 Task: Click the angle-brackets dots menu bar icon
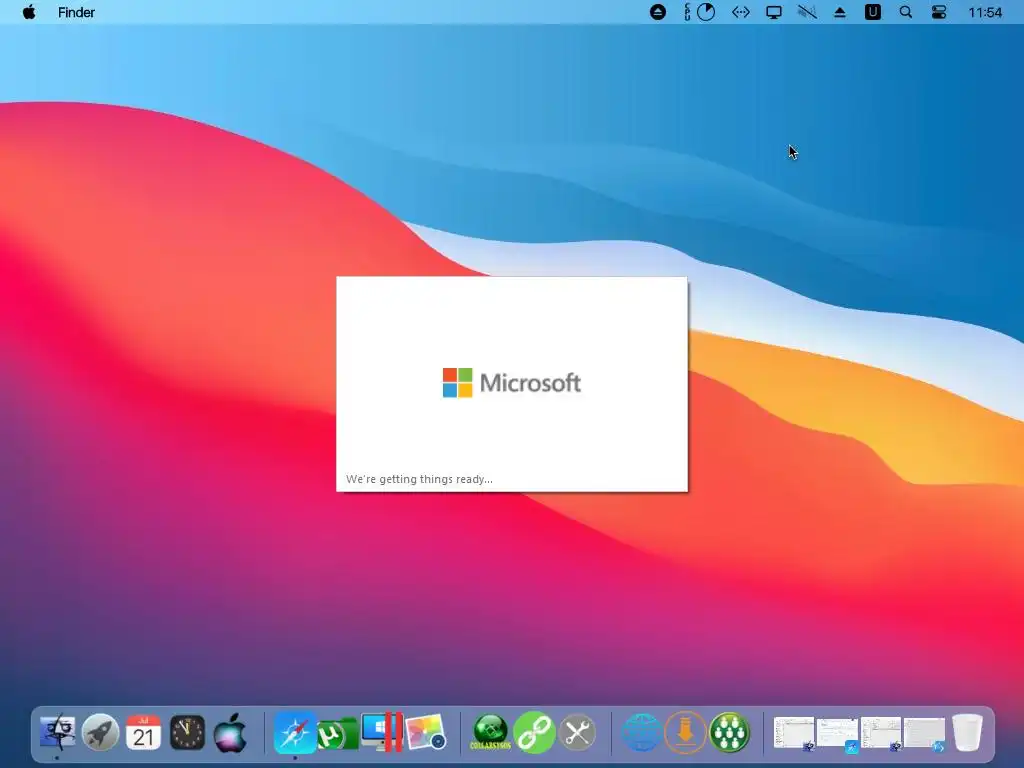click(x=741, y=12)
